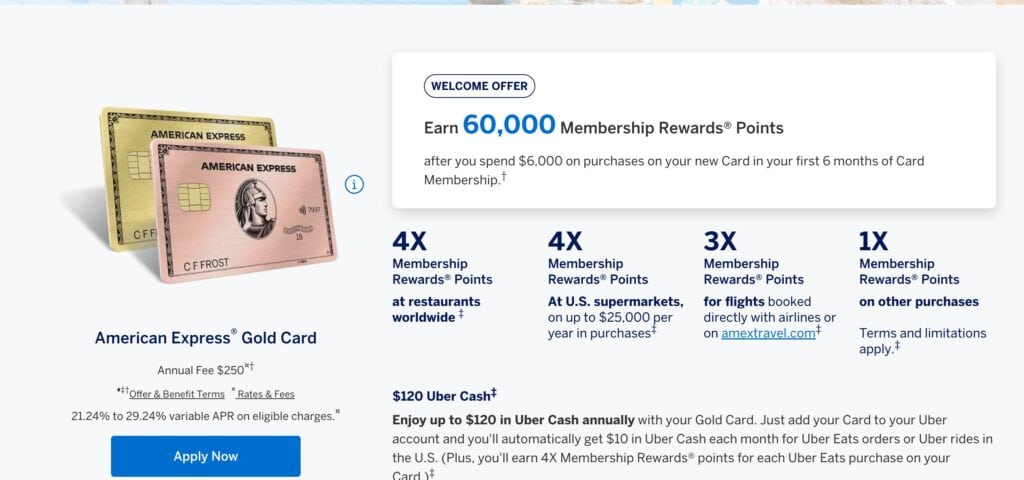The image size is (1024, 480).
Task: Click the chip on the rose gold card
Action: (x=194, y=196)
